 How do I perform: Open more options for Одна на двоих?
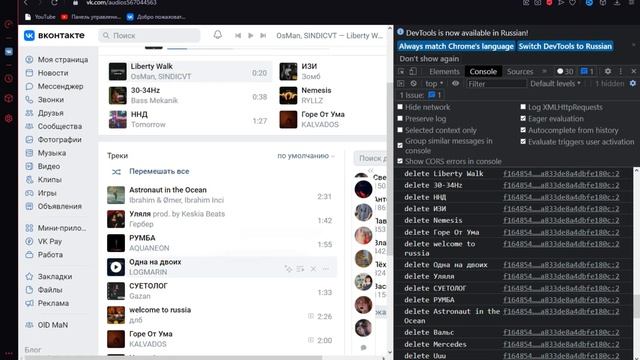pyautogui.click(x=326, y=269)
